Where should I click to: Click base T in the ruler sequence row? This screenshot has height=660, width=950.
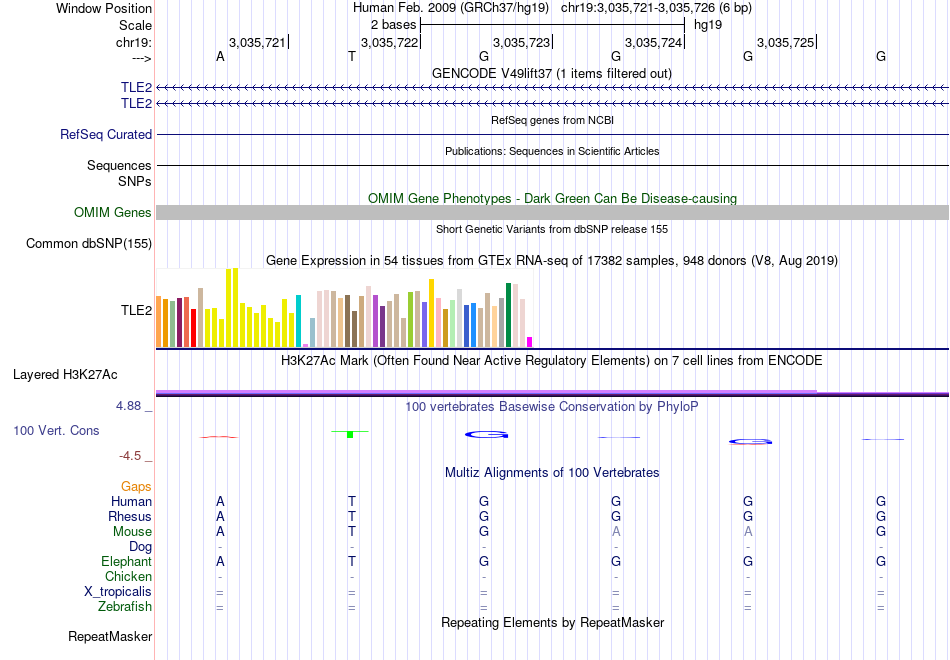click(351, 56)
